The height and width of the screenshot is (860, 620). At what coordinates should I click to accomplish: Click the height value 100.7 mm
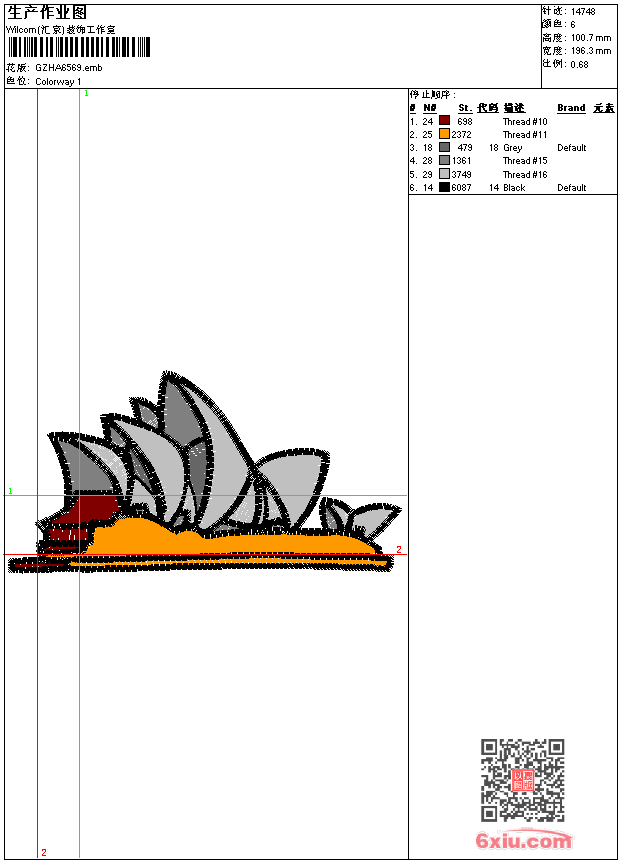(x=591, y=37)
